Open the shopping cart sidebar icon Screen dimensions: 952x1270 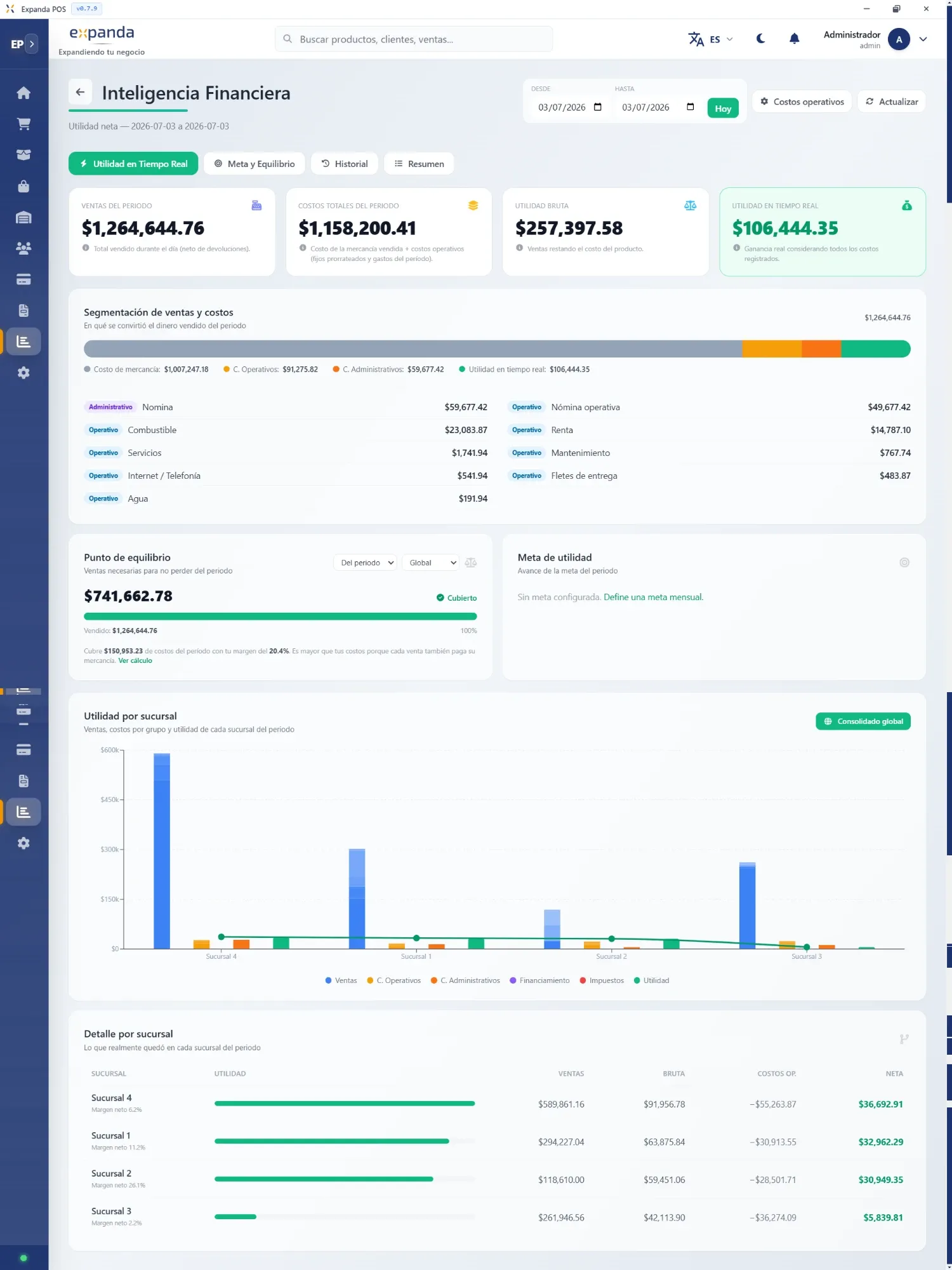23,124
